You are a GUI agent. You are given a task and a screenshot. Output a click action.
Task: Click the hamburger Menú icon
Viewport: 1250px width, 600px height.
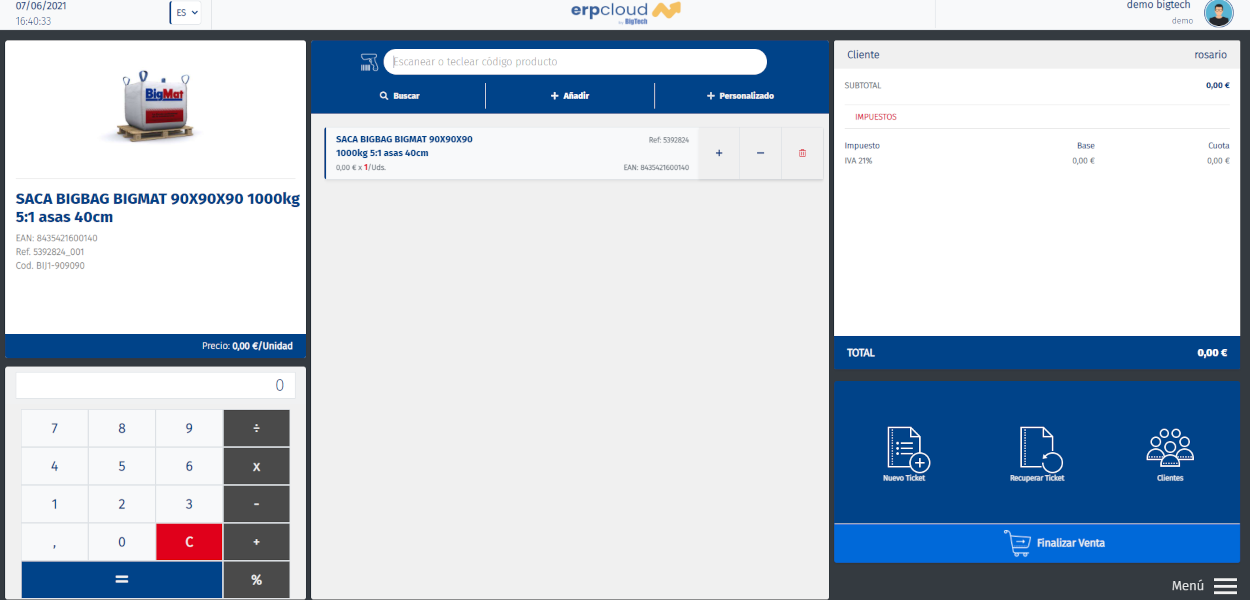[1226, 586]
